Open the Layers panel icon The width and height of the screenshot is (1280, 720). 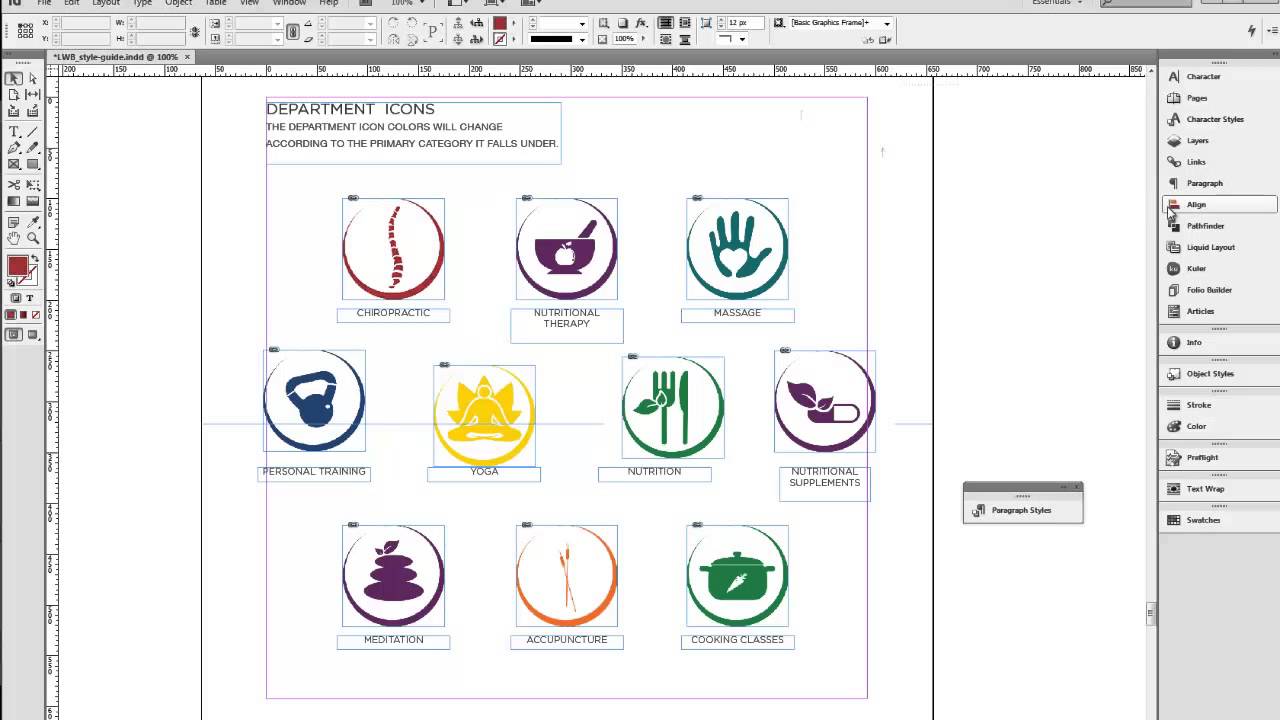[1174, 141]
